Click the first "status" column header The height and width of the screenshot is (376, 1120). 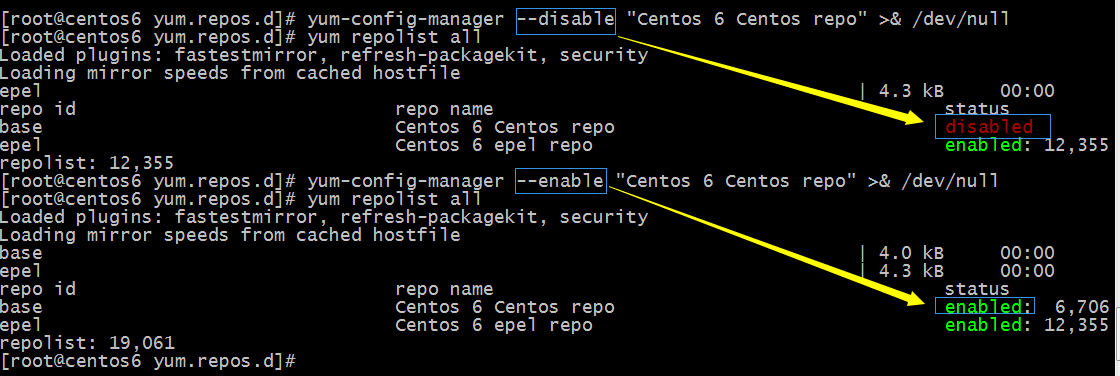977,109
